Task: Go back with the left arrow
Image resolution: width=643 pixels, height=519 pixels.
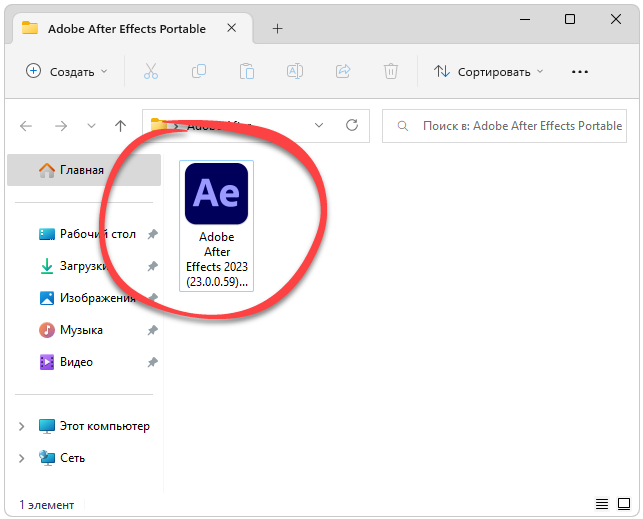Action: point(26,126)
